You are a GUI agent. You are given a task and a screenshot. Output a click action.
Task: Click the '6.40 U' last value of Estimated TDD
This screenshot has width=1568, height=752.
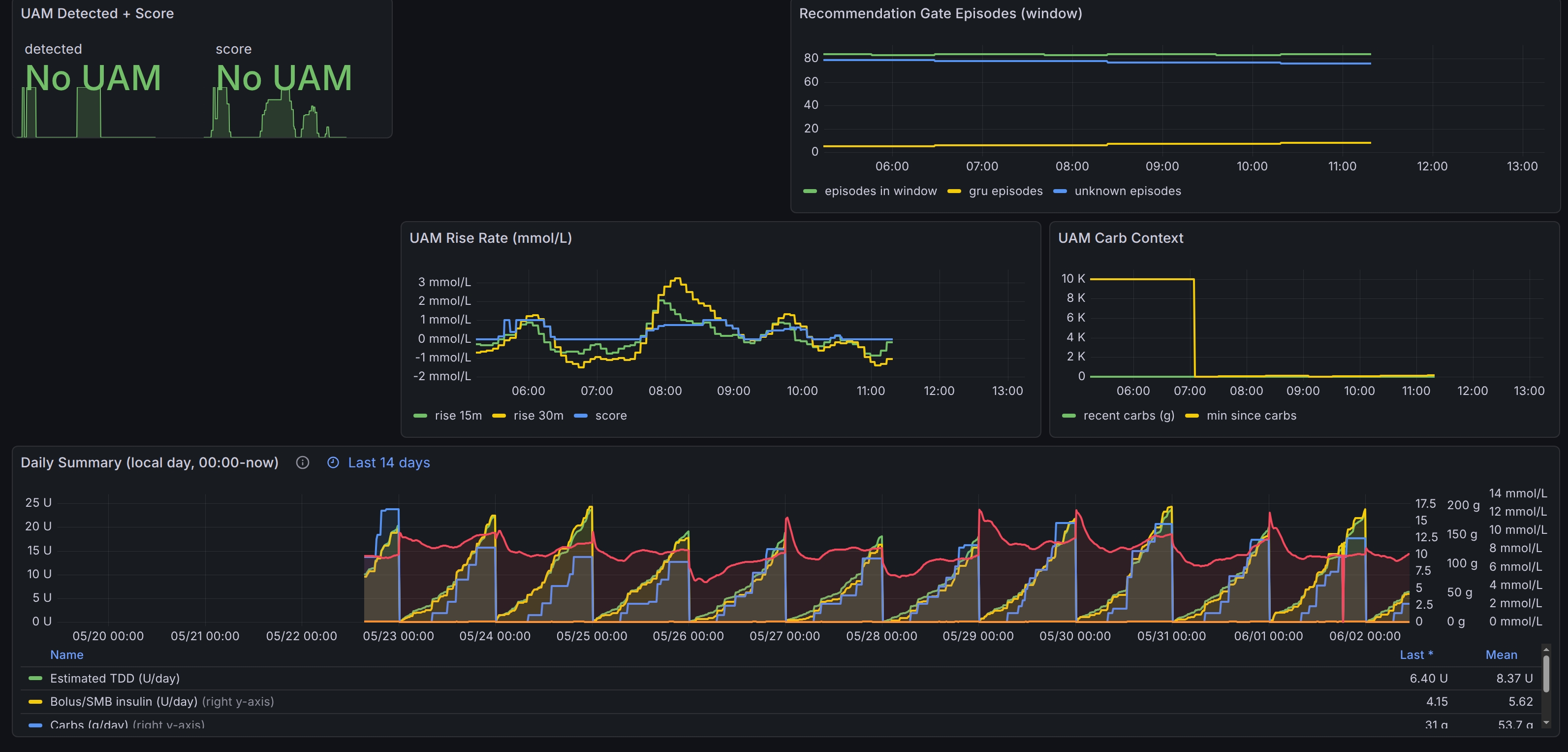1428,678
